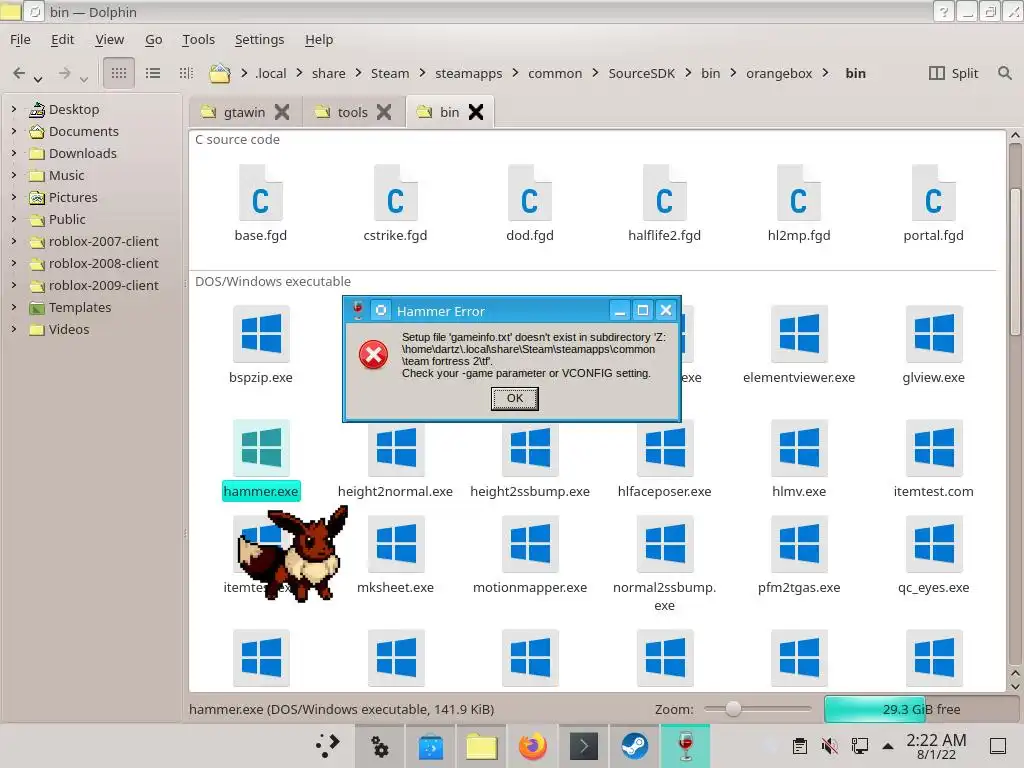Screen dimensions: 1024x768
Task: Open the Edit menu
Action: [62, 39]
